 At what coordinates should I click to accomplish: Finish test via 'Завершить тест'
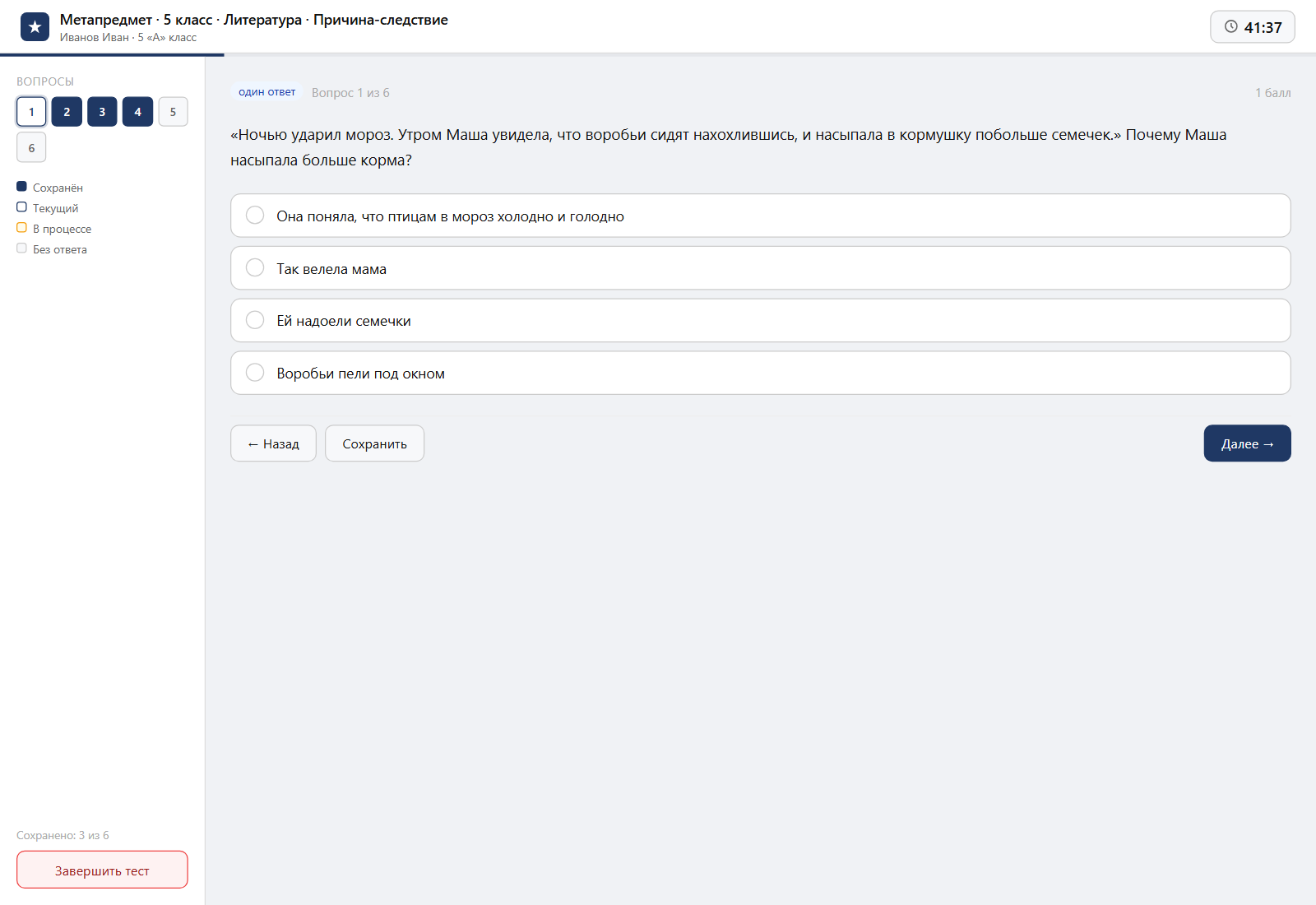(102, 870)
